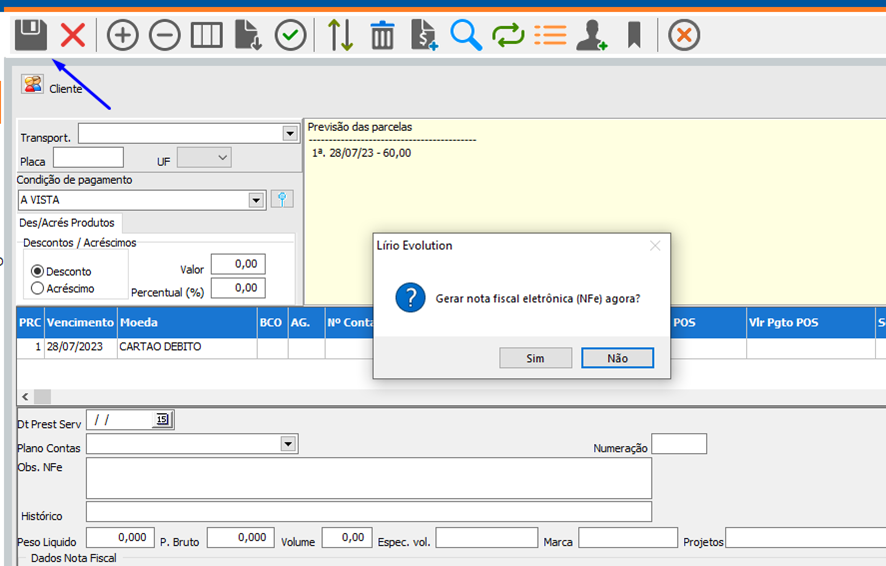Image resolution: width=886 pixels, height=566 pixels.
Task: Click the save floppy disk icon
Action: pos(30,36)
